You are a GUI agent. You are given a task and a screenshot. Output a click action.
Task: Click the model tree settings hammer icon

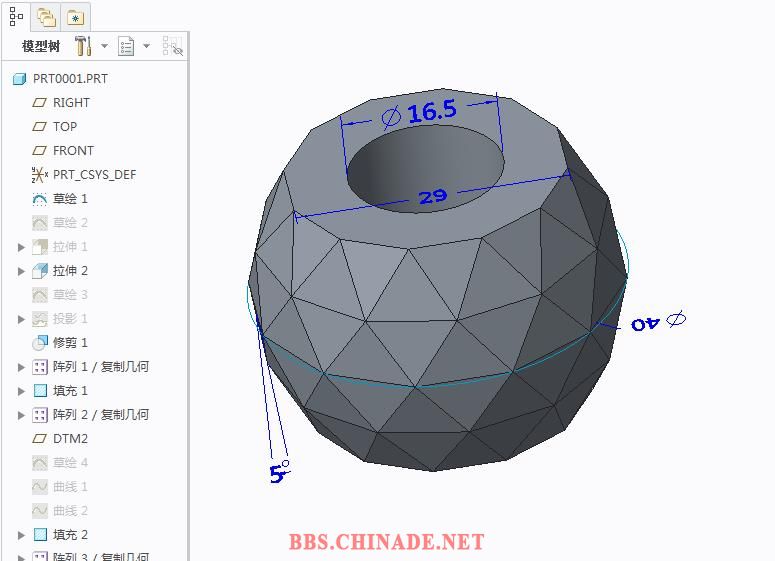[83, 46]
